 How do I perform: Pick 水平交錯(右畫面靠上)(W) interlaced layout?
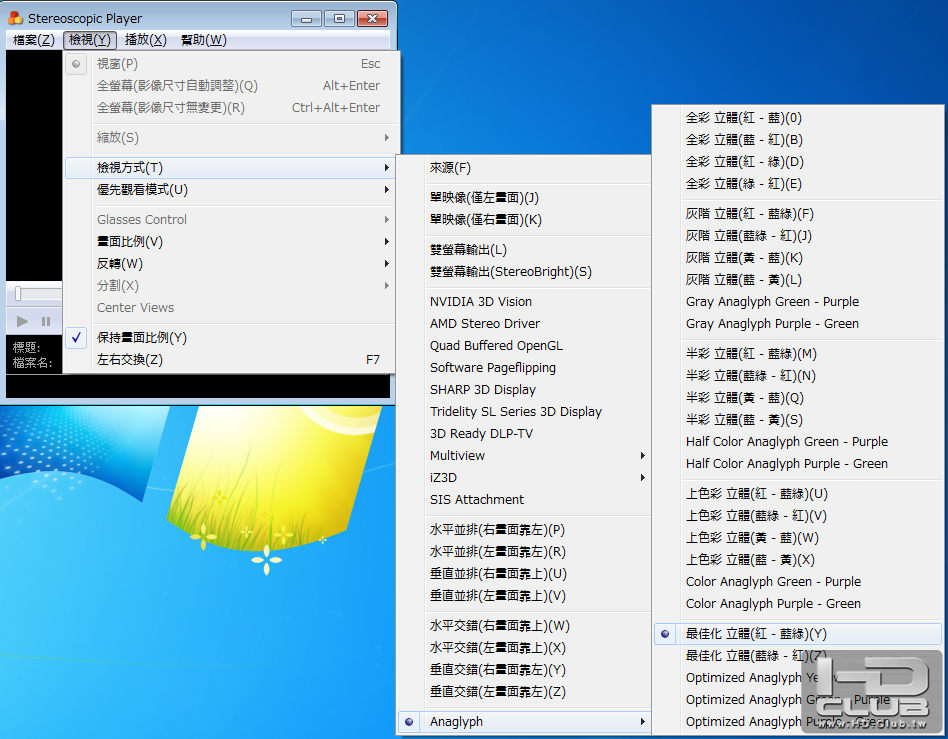[x=524, y=626]
